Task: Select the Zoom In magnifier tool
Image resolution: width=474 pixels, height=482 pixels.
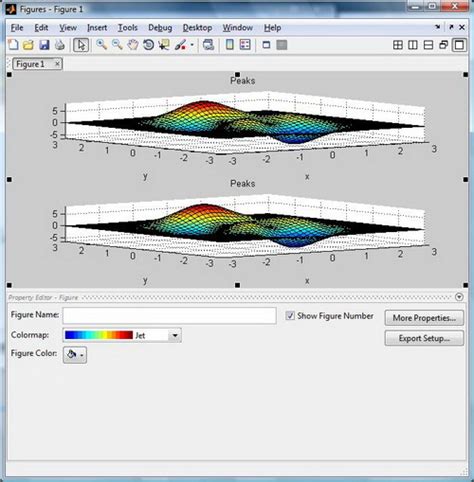Action: coord(101,45)
